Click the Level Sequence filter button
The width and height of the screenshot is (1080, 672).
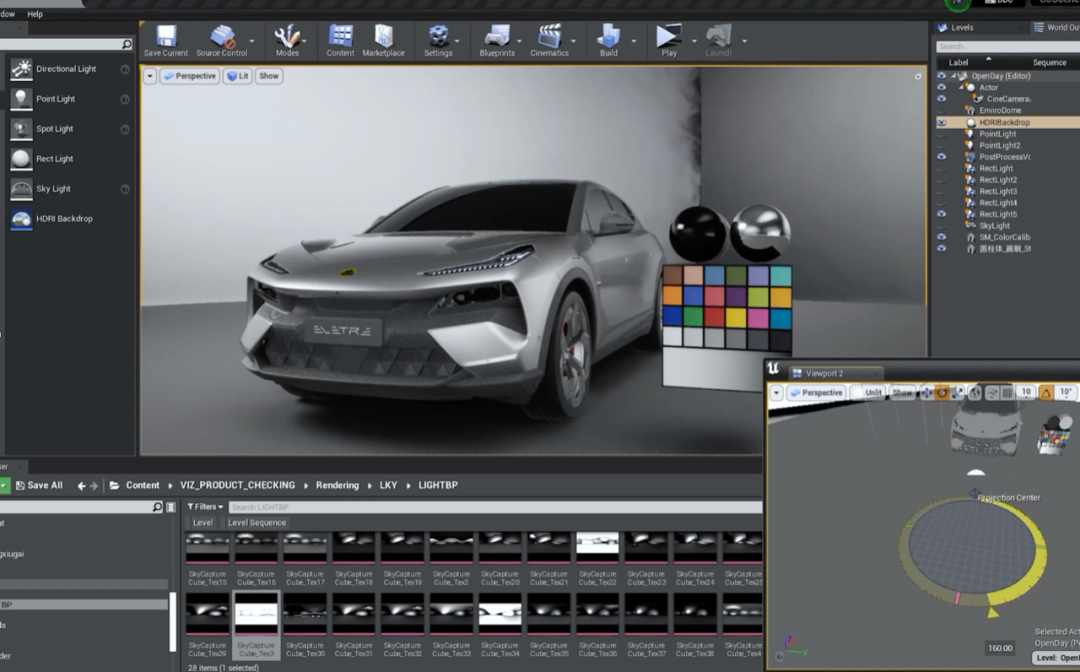coord(256,523)
